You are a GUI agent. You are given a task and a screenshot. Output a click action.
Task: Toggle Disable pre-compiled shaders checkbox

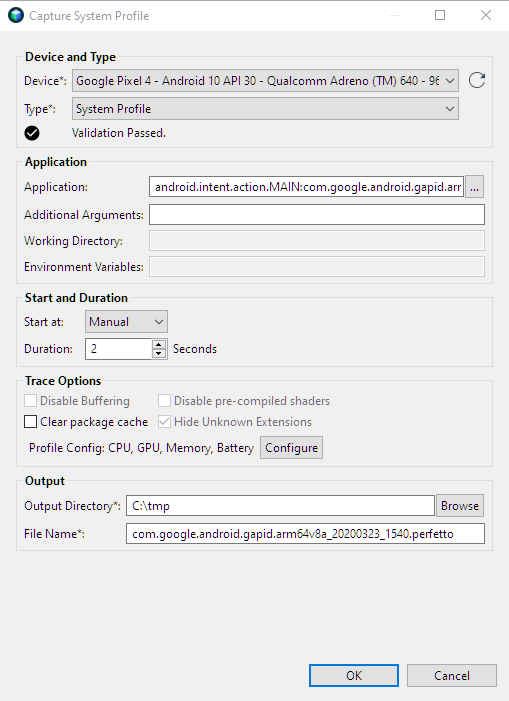pyautogui.click(x=164, y=401)
